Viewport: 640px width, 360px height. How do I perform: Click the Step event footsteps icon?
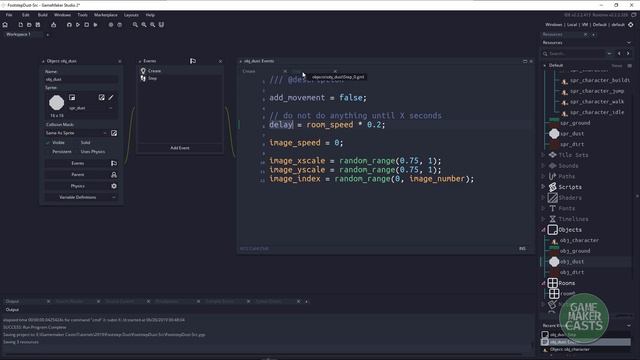pyautogui.click(x=143, y=78)
